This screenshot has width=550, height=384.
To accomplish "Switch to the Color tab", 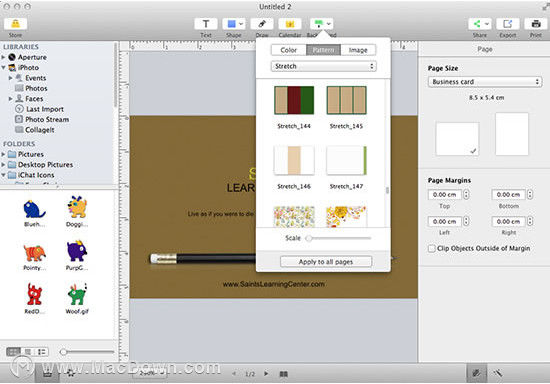I will coord(289,50).
